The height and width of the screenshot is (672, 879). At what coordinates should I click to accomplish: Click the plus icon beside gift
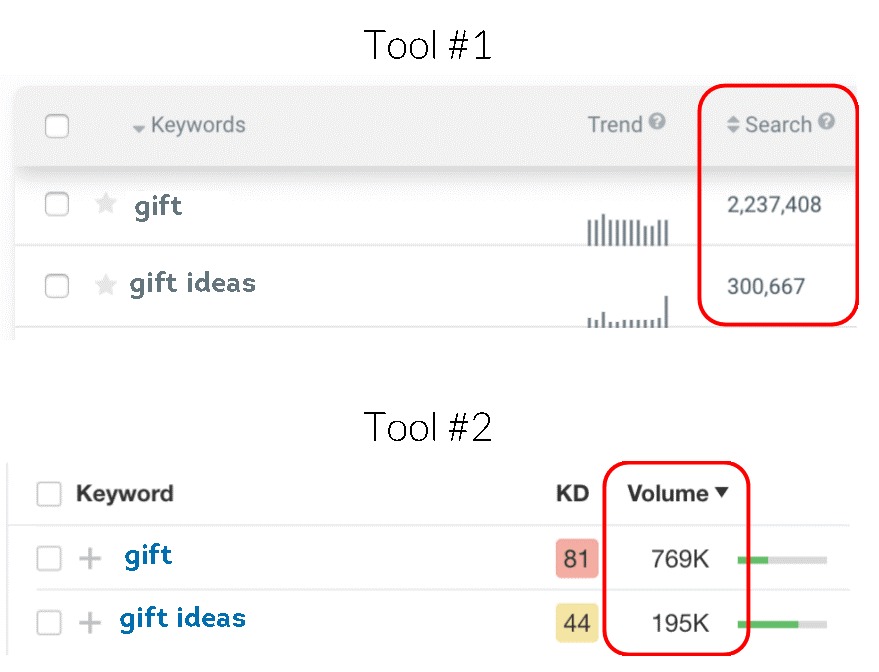[91, 558]
